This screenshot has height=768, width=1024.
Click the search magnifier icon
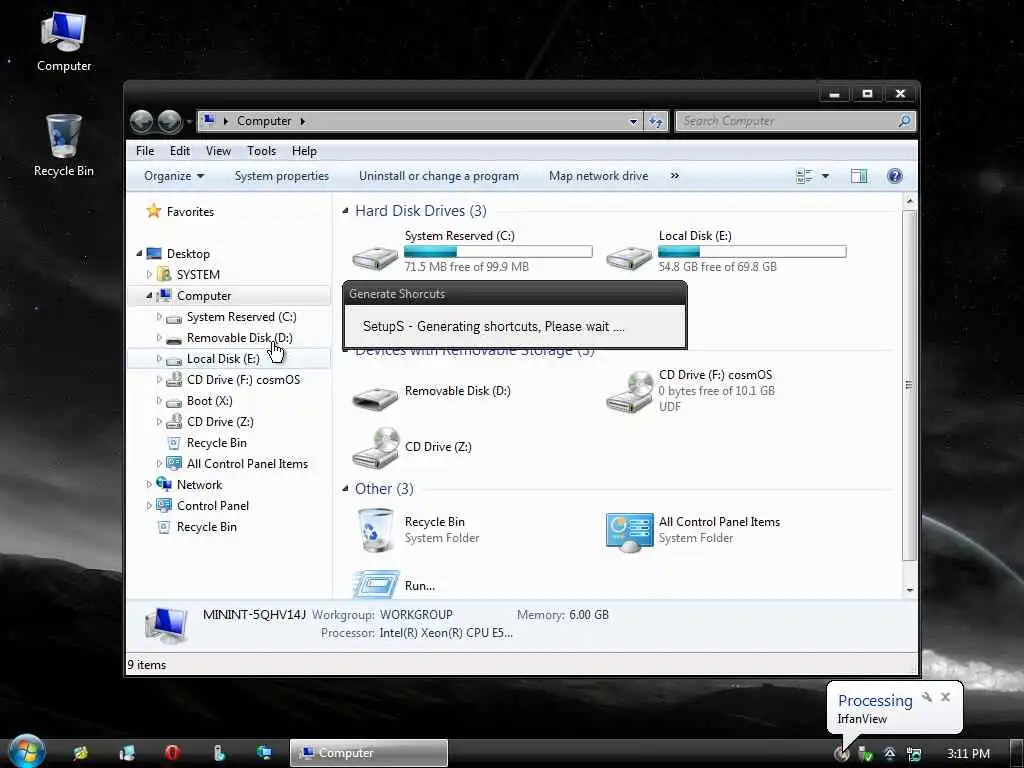(904, 121)
